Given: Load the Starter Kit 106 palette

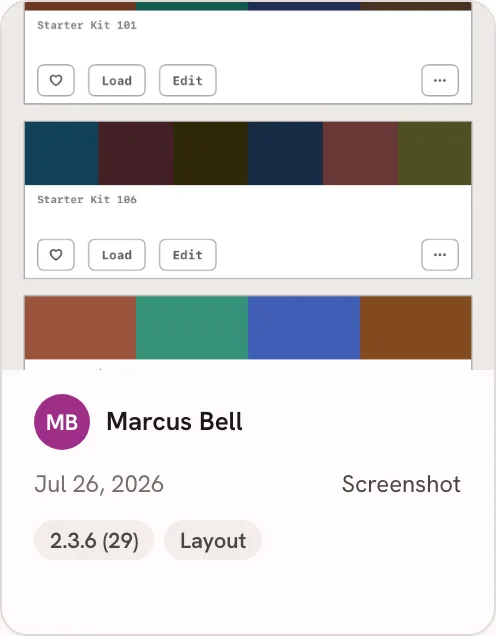Looking at the screenshot, I should (117, 255).
